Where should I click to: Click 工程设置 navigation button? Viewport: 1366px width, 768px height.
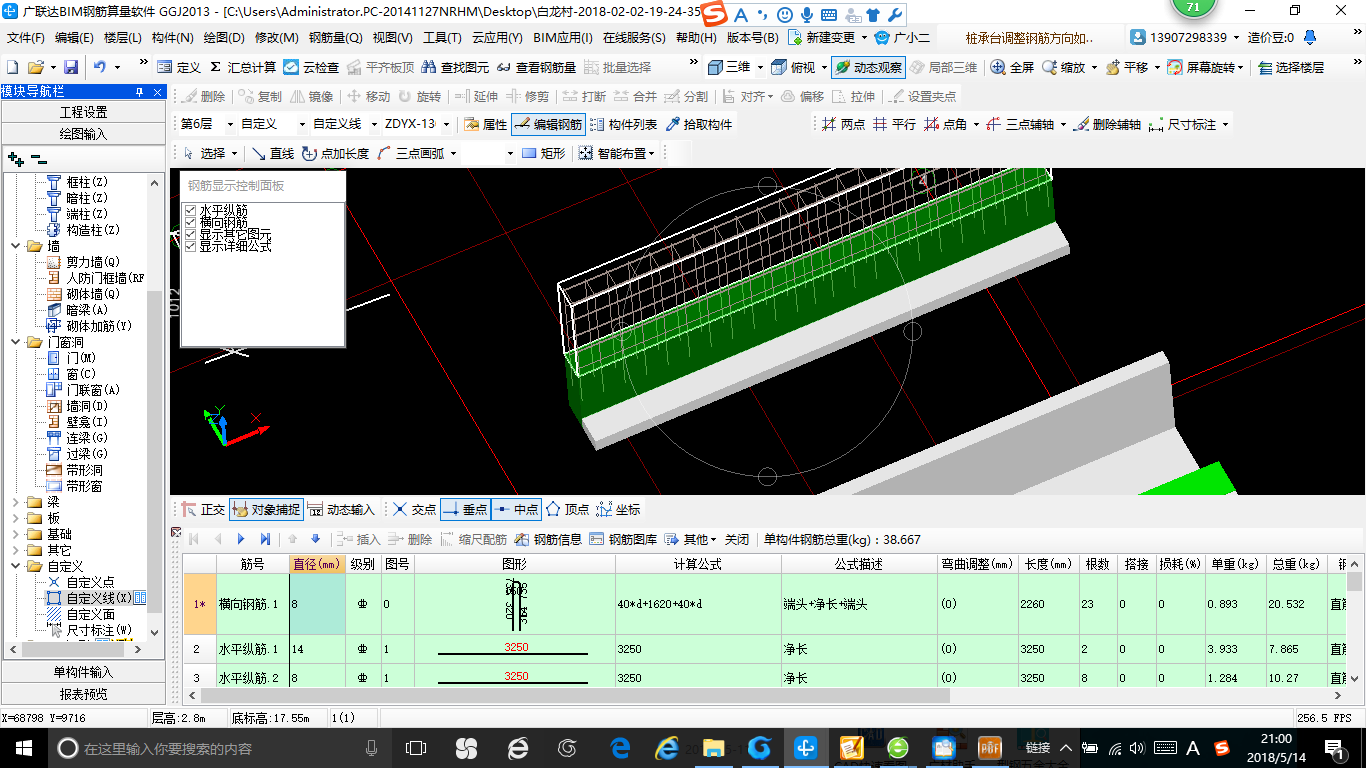tap(83, 112)
